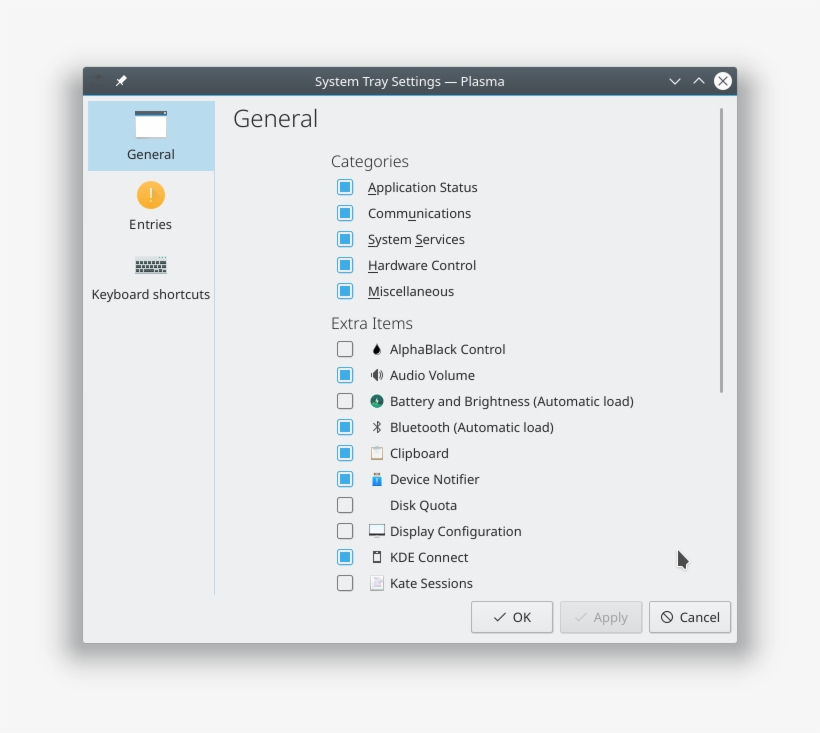Click the KDE Connect phone icon
This screenshot has height=733, width=820.
pyautogui.click(x=377, y=557)
